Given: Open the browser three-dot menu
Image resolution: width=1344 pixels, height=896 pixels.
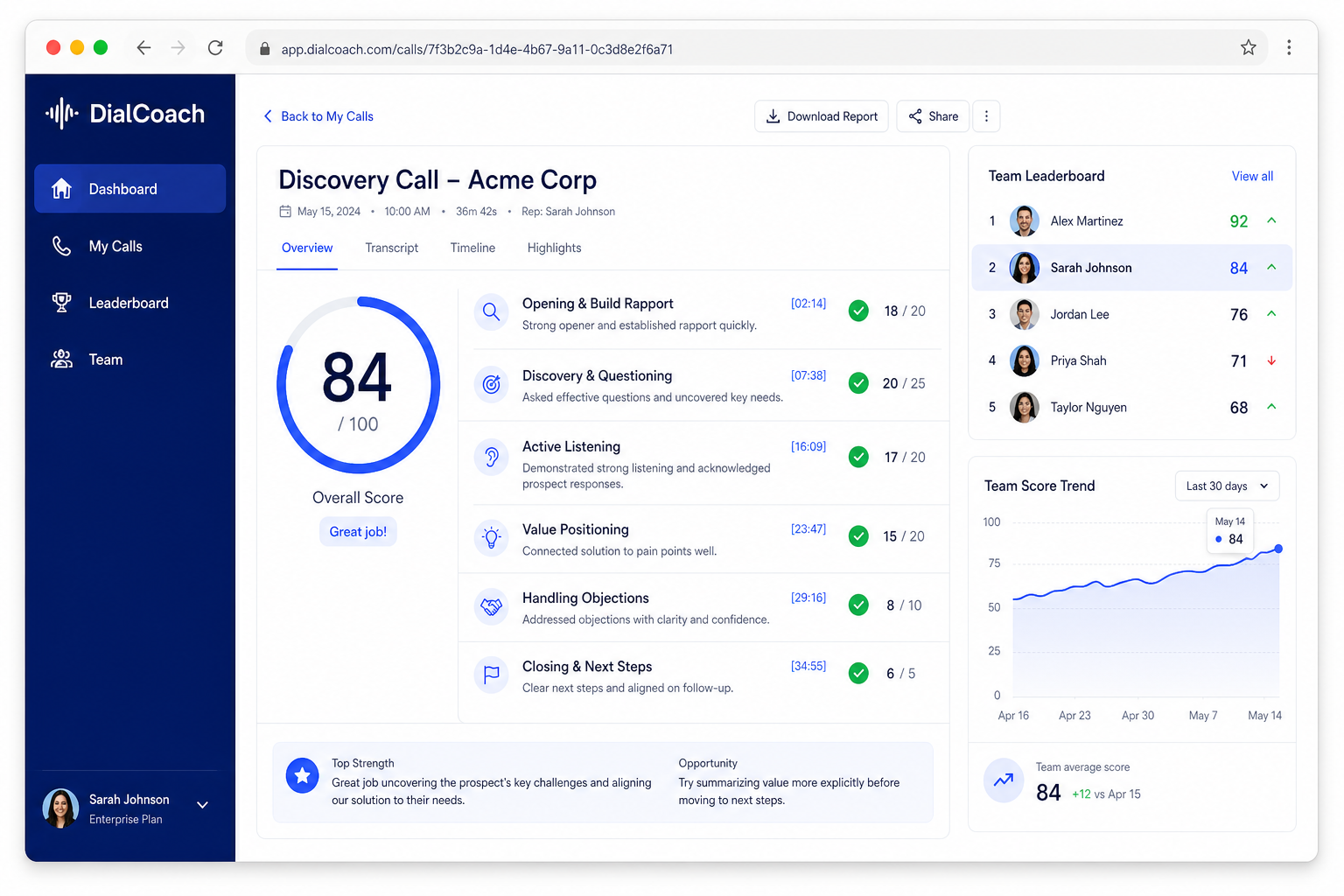Looking at the screenshot, I should coord(1289,47).
